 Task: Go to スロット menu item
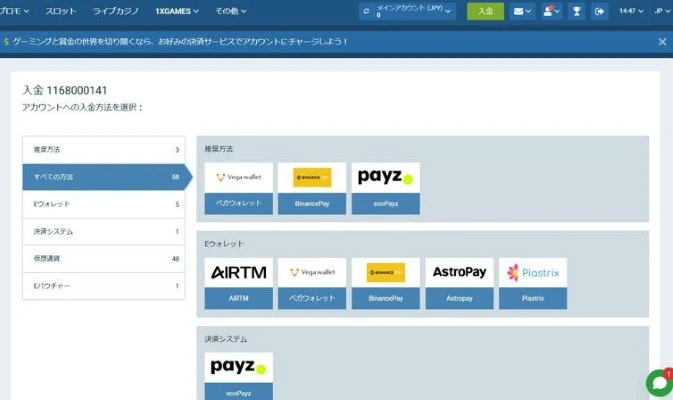[x=61, y=11]
